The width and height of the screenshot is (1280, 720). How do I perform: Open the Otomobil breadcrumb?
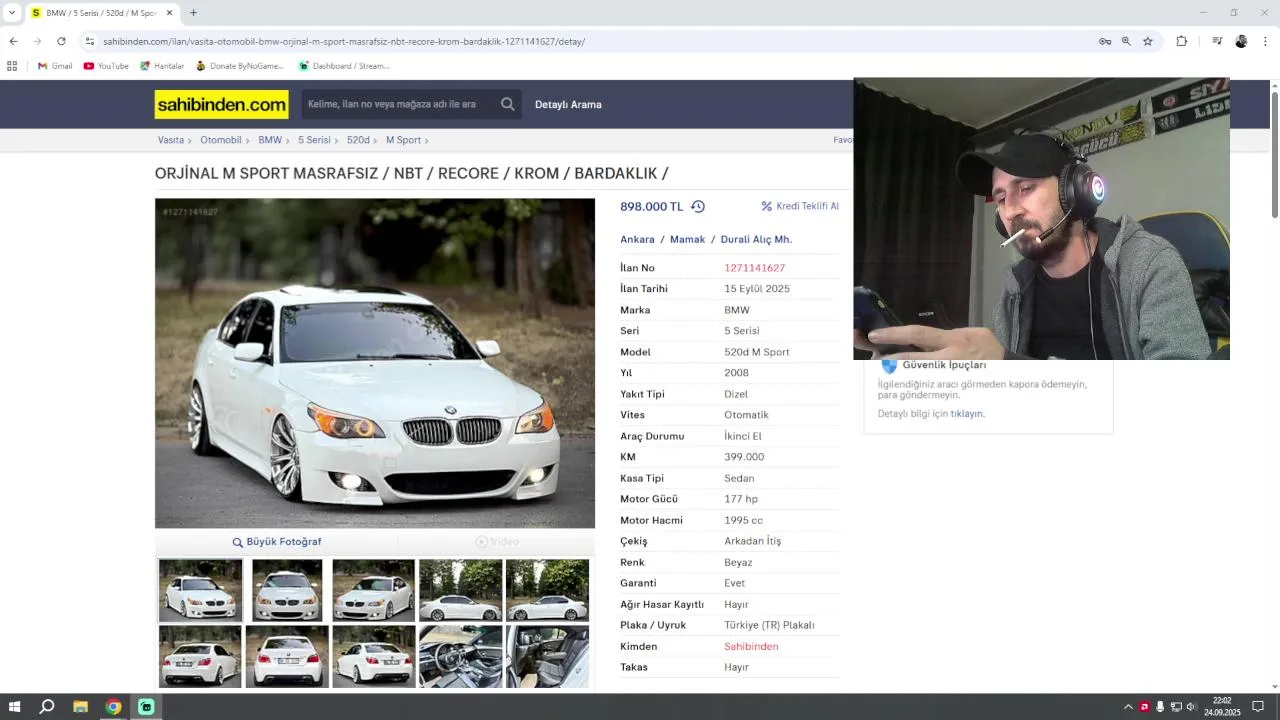tap(221, 140)
